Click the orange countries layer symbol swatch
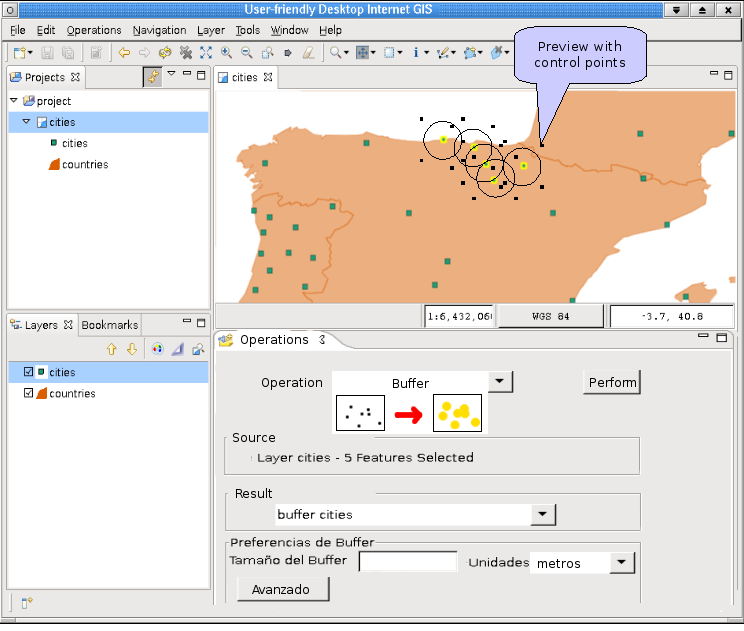 [x=42, y=393]
